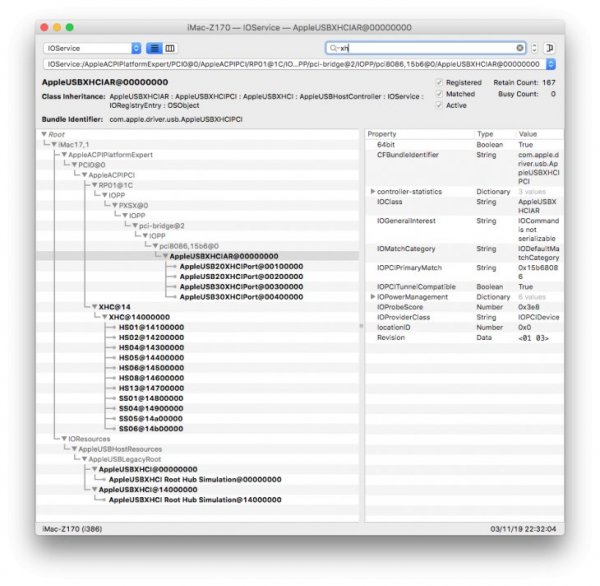
Task: Select AppleUSBXHCI Root Hub Simulation@14000000
Action: [195, 499]
